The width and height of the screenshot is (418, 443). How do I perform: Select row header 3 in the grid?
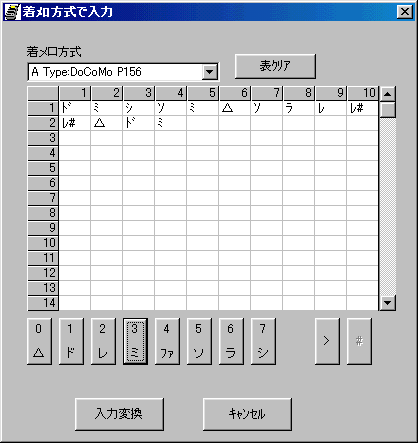(43, 138)
